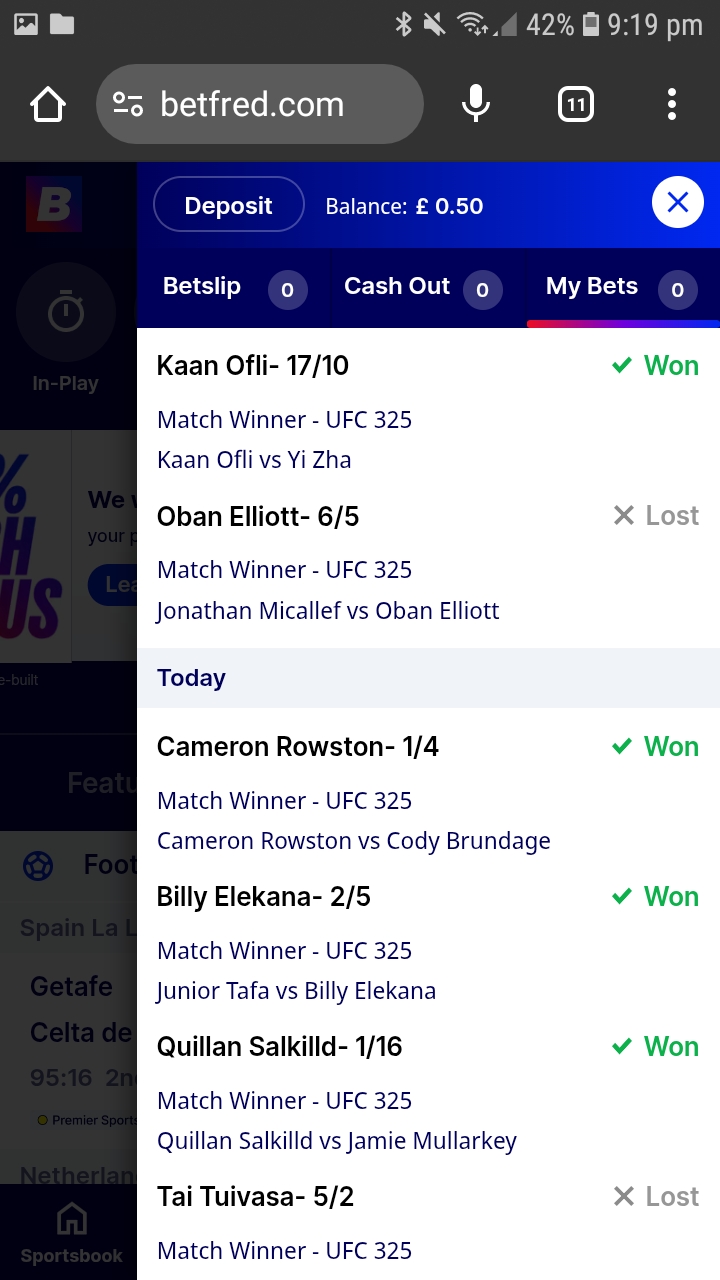Tap the football icon

point(38,865)
